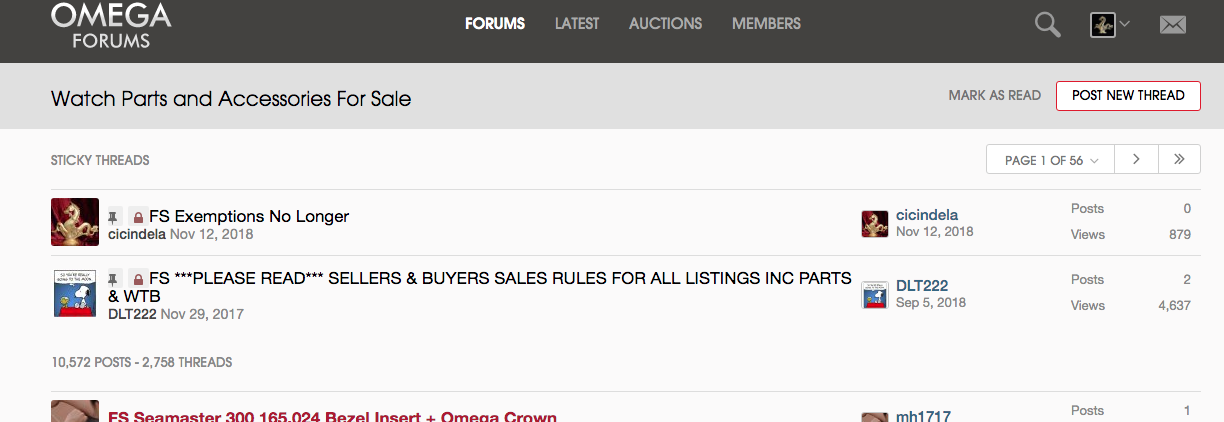Open cicindela's large avatar thumbnail
Viewport: 1224px width, 422px height.
75,222
